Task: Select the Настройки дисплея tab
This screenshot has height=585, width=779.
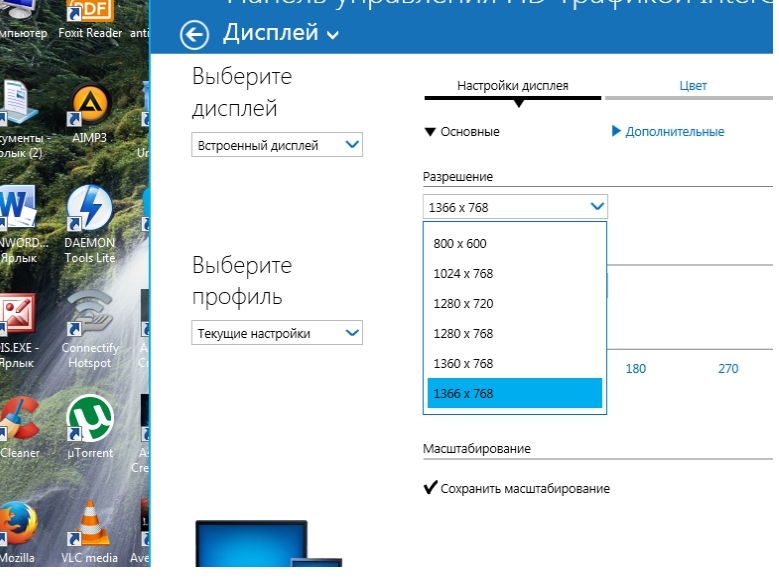Action: [513, 86]
